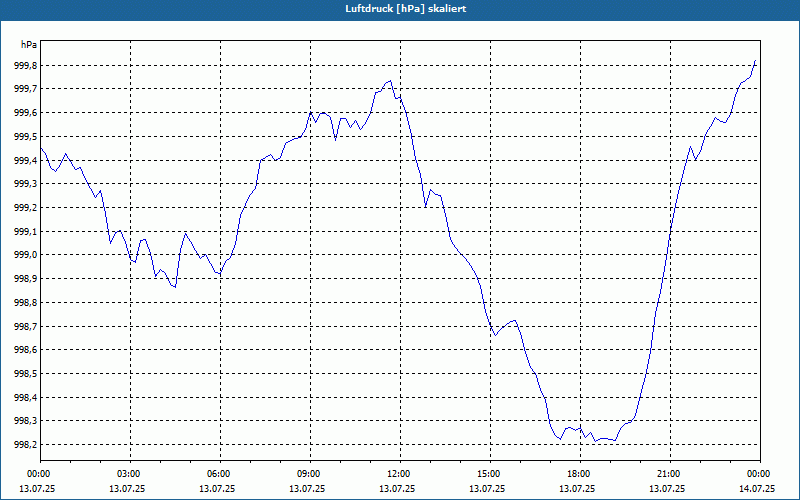Click the 03:00 time axis label

point(131,474)
